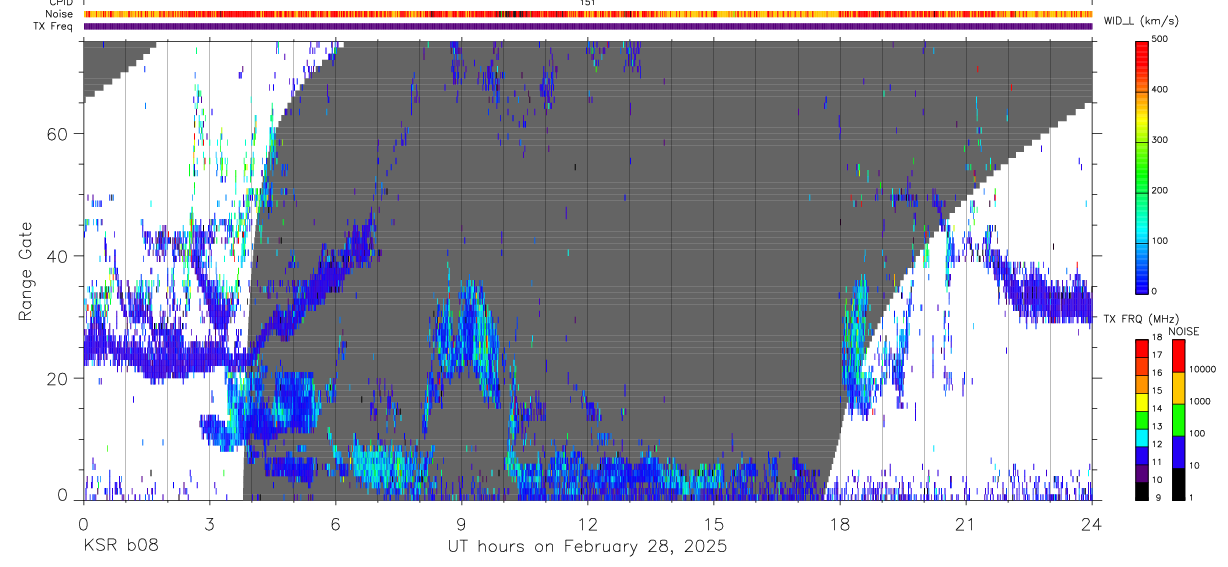Click the red top segment of the NOISE bar
This screenshot has width=1228, height=567.
1178,356
